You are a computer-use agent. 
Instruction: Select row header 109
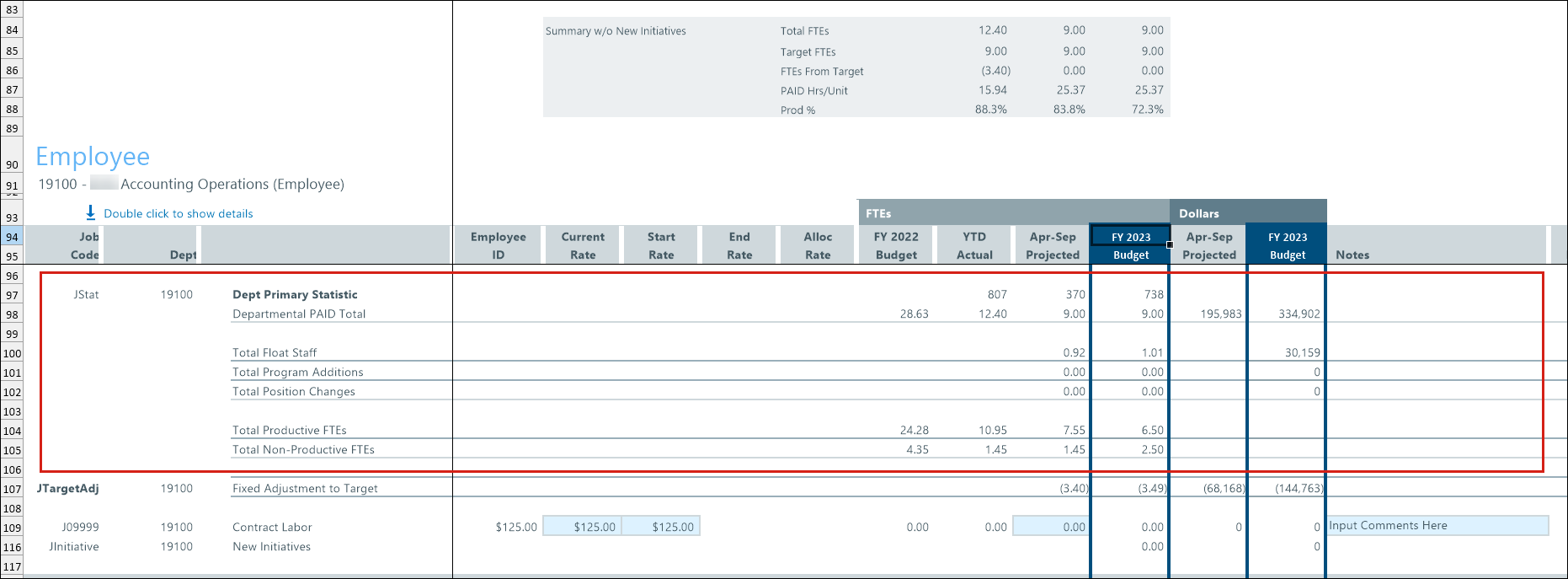point(12,528)
